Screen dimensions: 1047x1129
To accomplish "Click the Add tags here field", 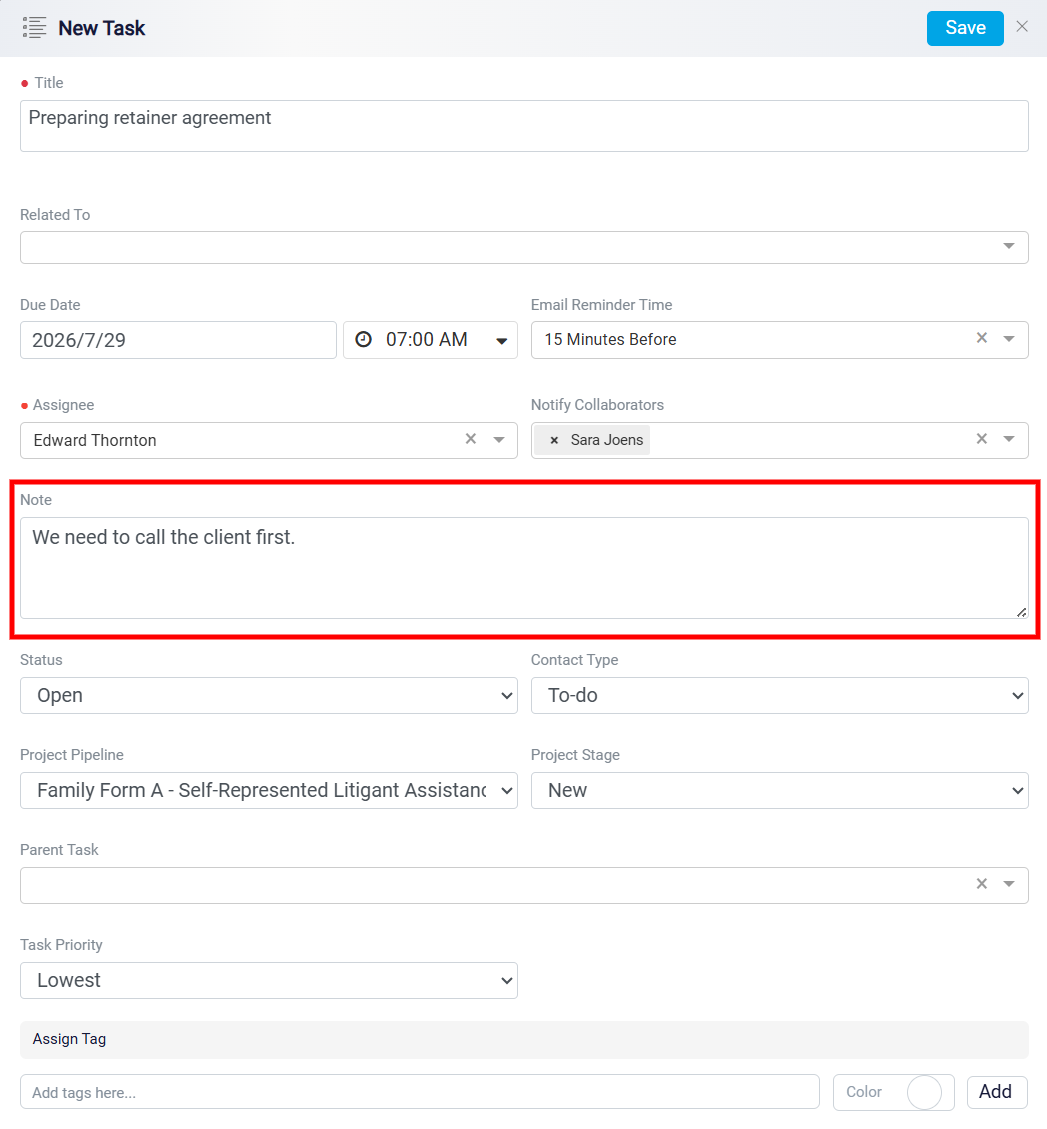I will (x=420, y=1092).
